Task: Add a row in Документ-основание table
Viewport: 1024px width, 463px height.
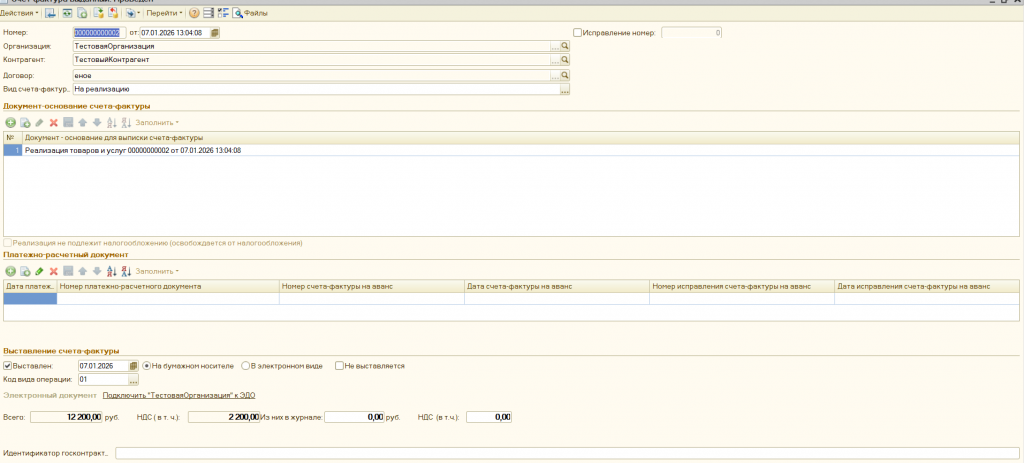Action: point(10,123)
